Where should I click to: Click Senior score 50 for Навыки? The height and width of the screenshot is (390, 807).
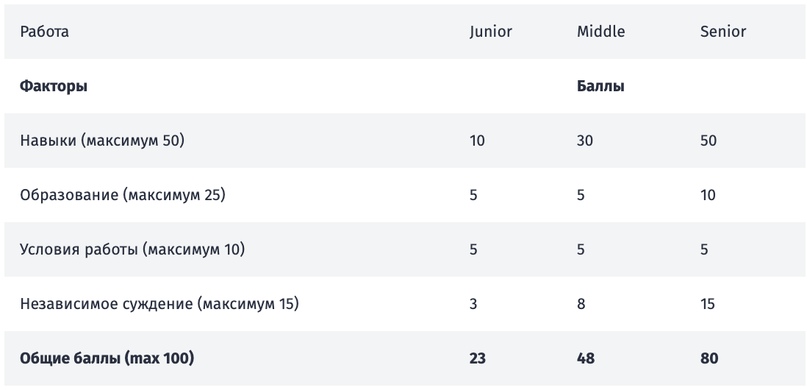(708, 140)
